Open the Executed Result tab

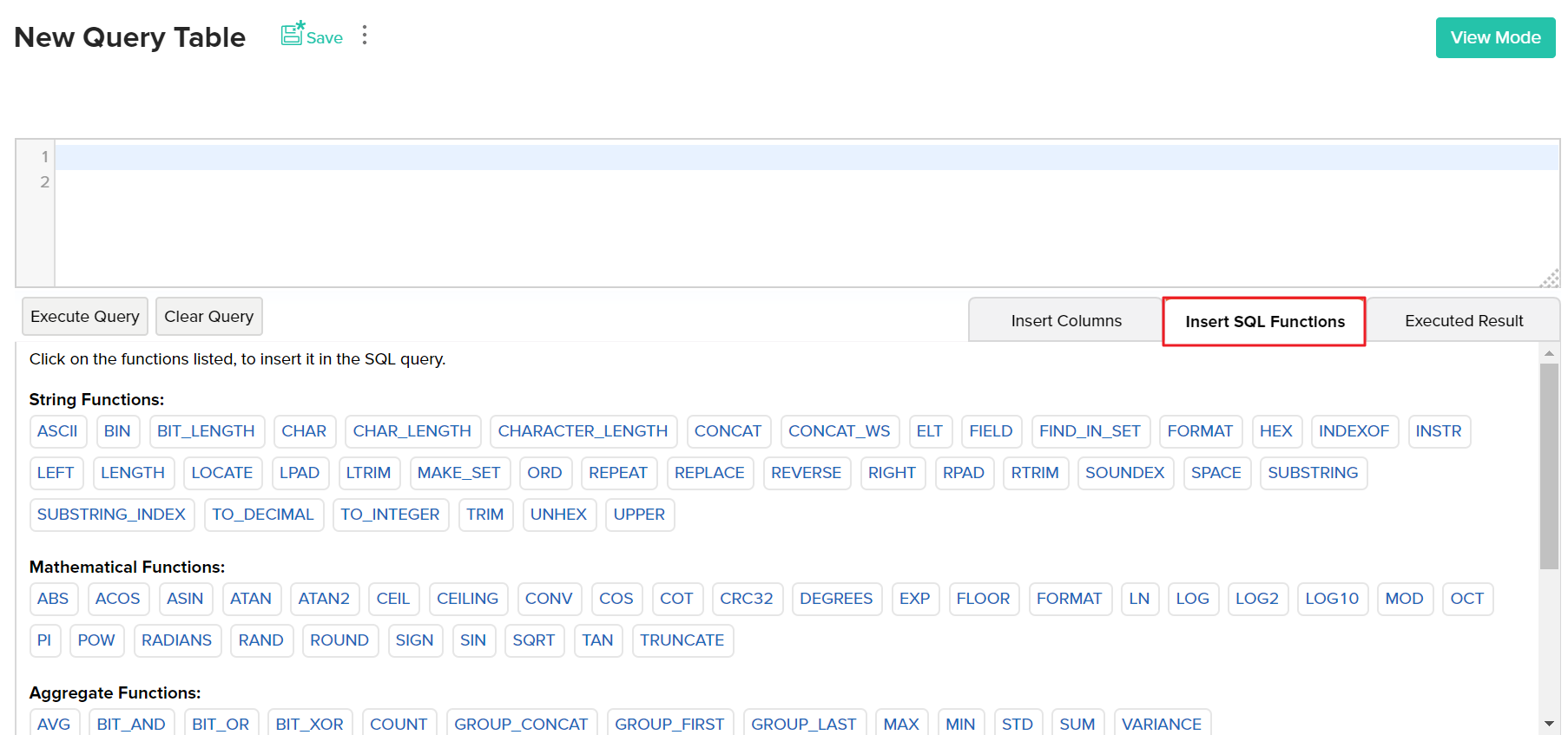coord(1464,321)
